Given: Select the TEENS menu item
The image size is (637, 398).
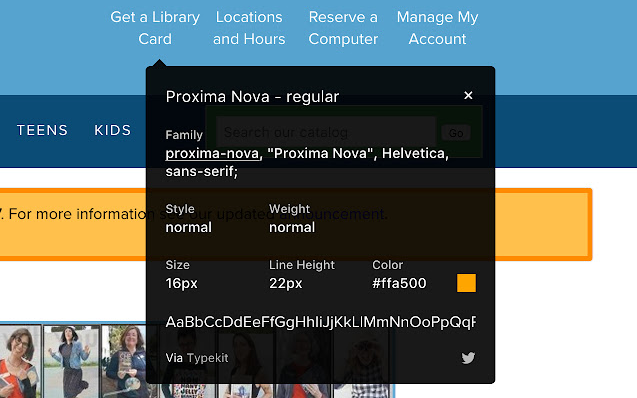Looking at the screenshot, I should [x=42, y=130].
